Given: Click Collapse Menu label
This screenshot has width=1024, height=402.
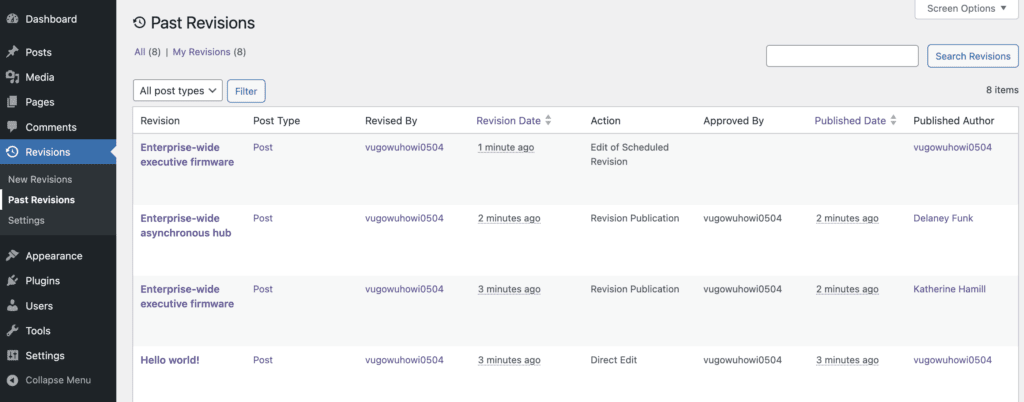Looking at the screenshot, I should coord(58,380).
